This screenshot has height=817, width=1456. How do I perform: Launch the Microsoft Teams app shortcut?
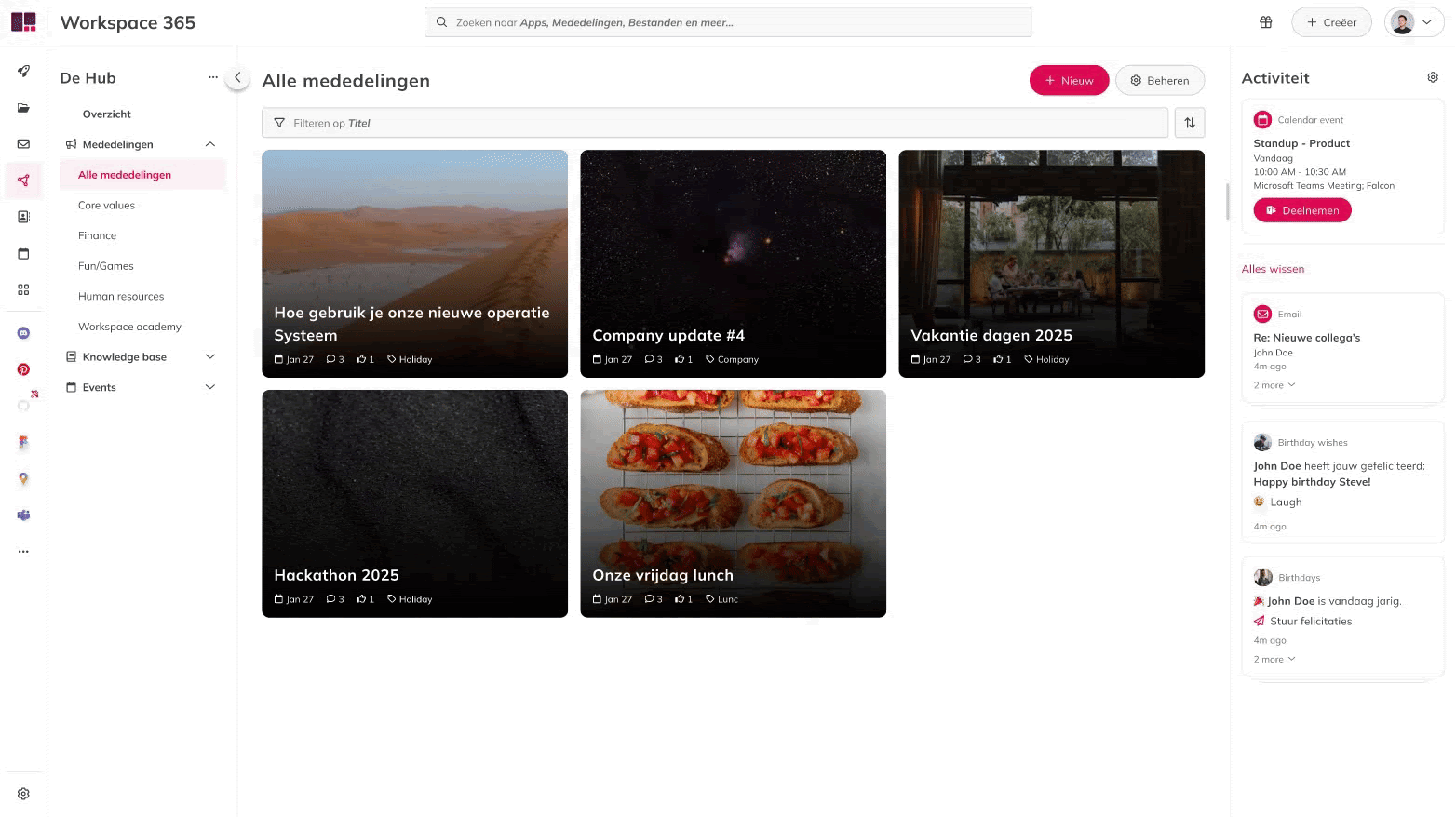[x=23, y=515]
